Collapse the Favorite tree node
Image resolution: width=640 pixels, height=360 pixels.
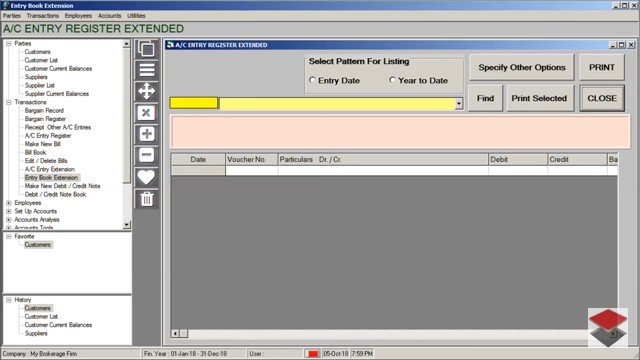tap(9, 236)
